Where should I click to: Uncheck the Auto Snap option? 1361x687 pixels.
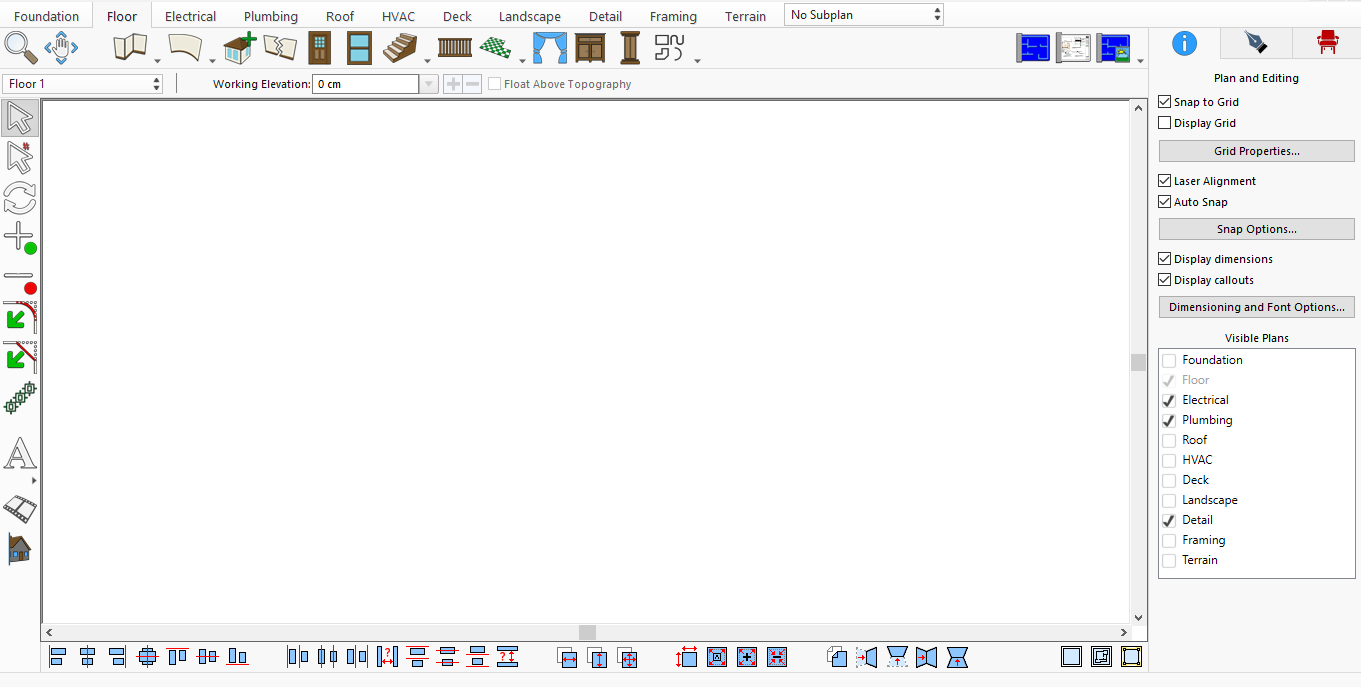tap(1164, 202)
